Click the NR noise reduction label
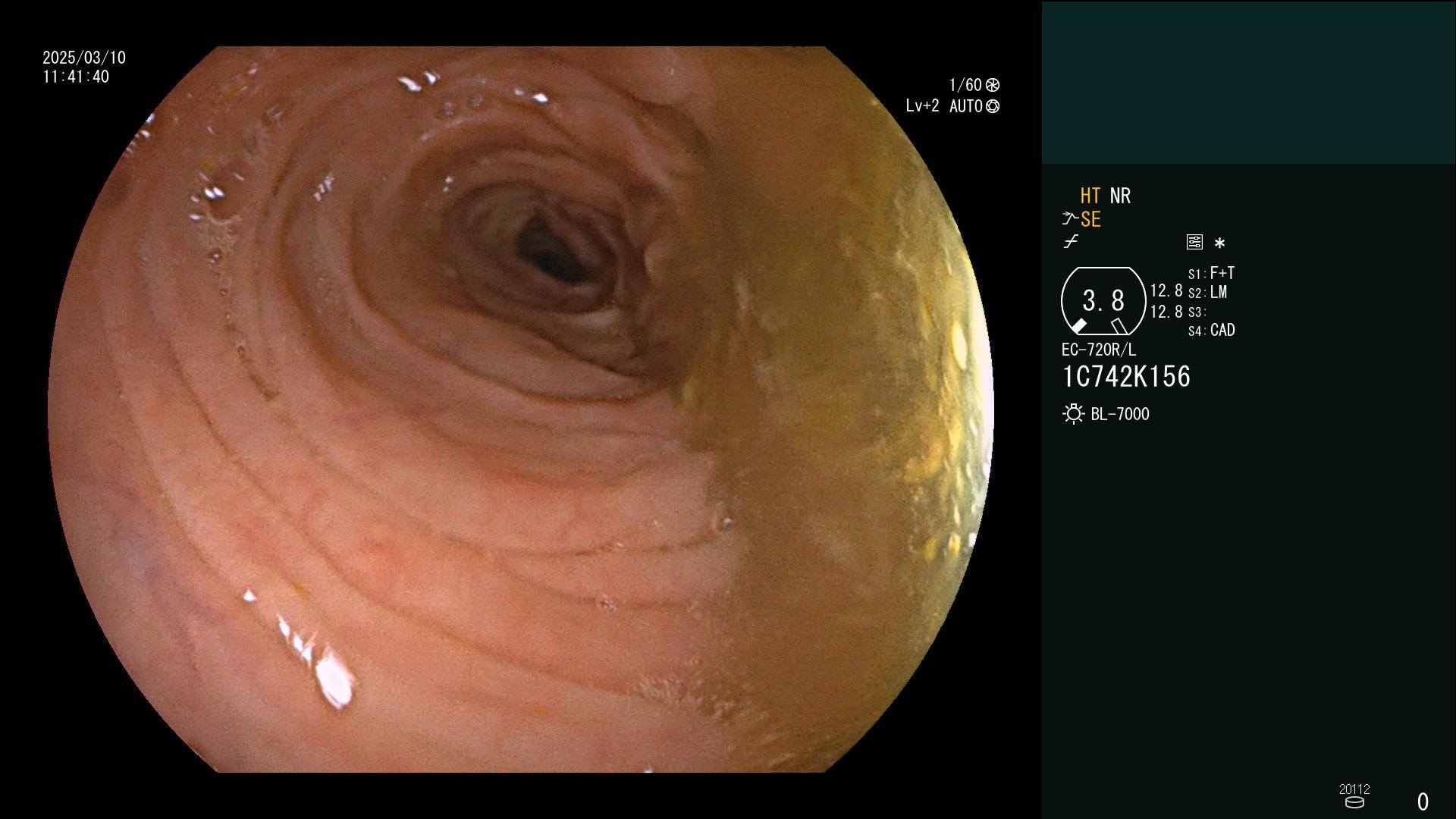Viewport: 1456px width, 819px height. [1120, 196]
